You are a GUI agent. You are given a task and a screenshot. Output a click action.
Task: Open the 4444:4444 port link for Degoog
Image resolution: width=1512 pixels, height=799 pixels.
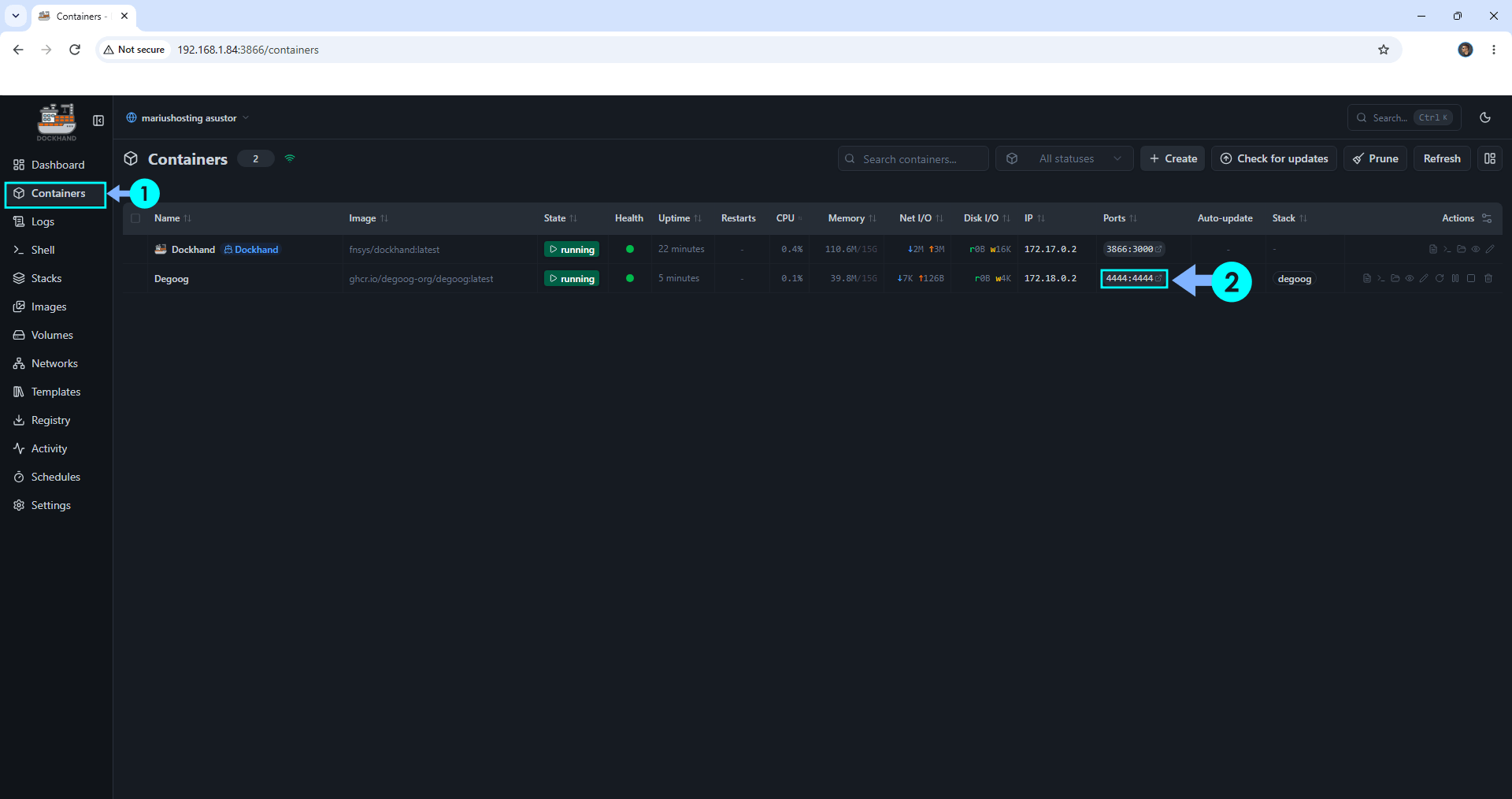coord(1134,278)
